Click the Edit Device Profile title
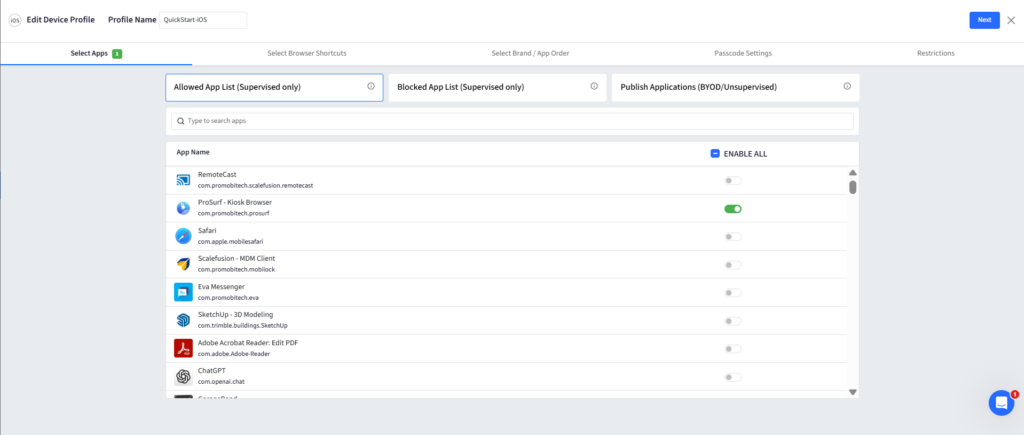Viewport: 1024px width, 435px height. pos(61,20)
